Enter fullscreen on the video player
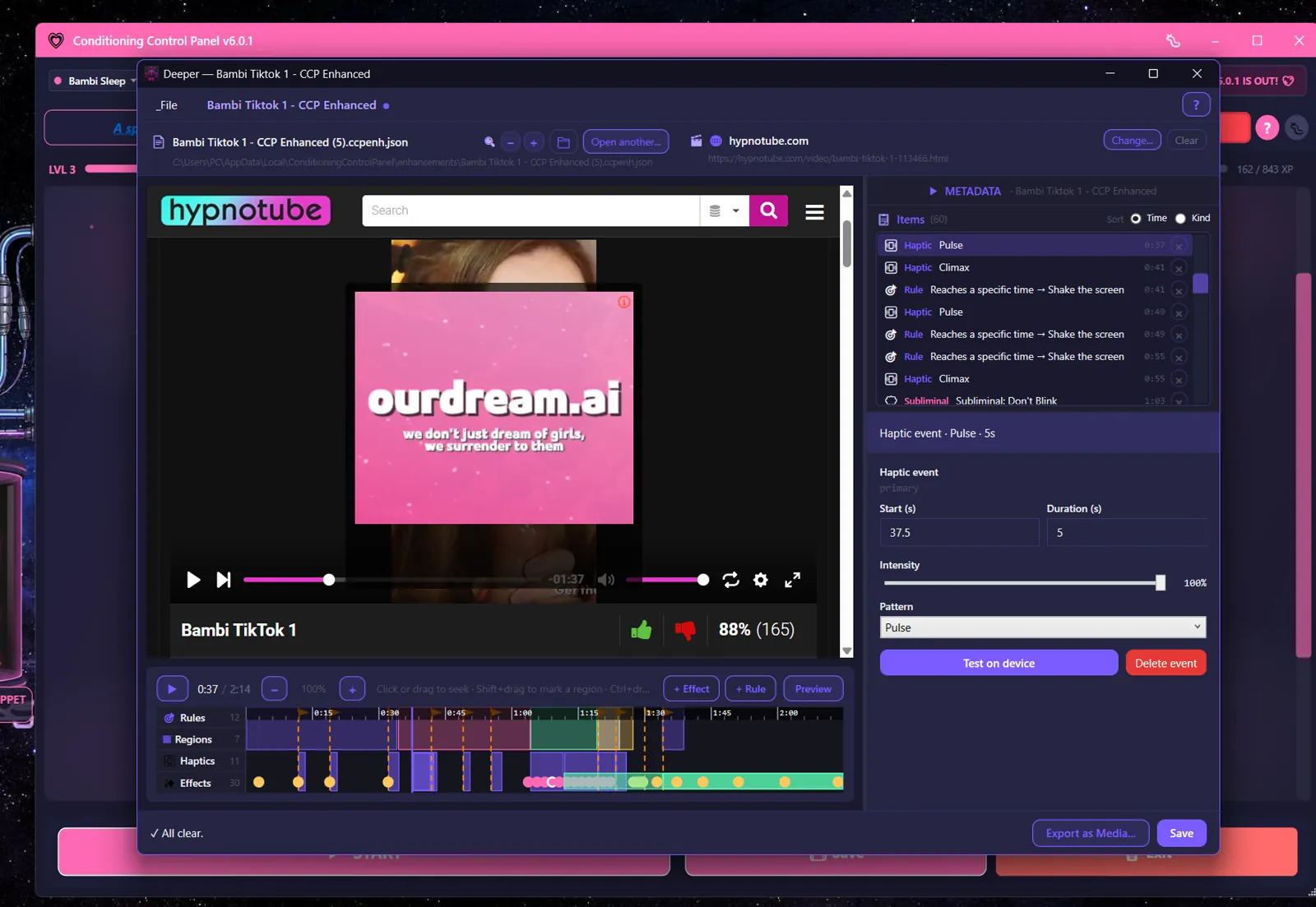The image size is (1316, 907). click(792, 580)
